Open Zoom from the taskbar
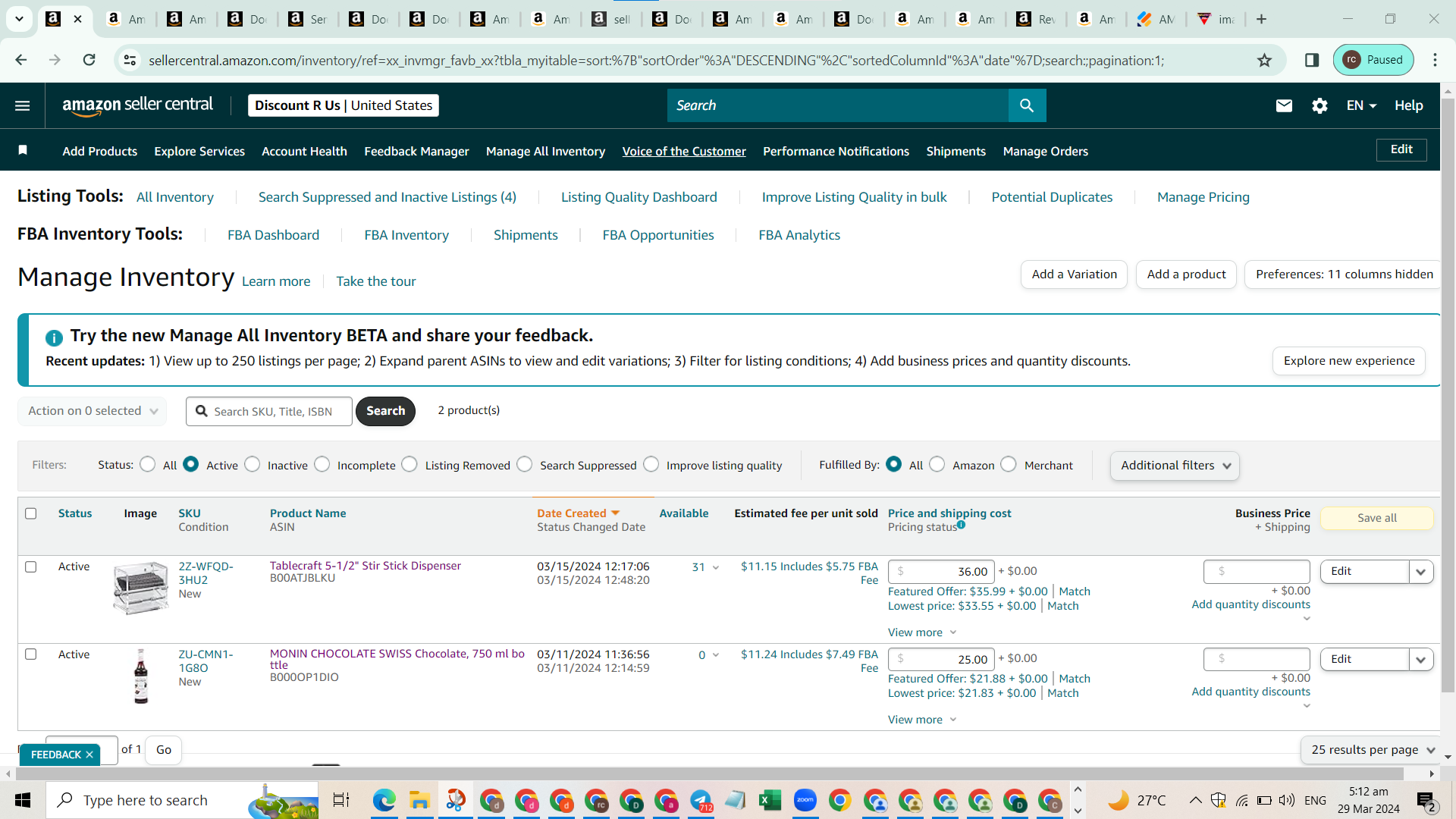 [805, 800]
